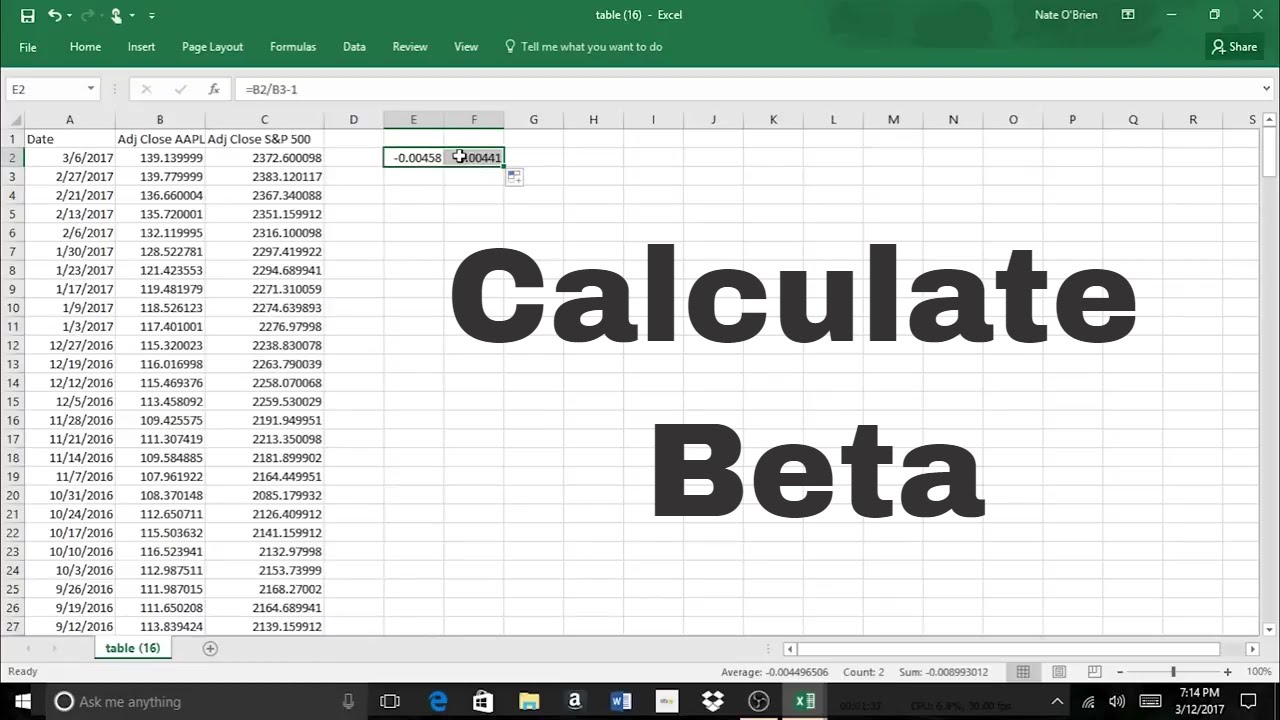Image resolution: width=1280 pixels, height=720 pixels.
Task: Open the Windows Store taskbar icon
Action: coord(483,701)
